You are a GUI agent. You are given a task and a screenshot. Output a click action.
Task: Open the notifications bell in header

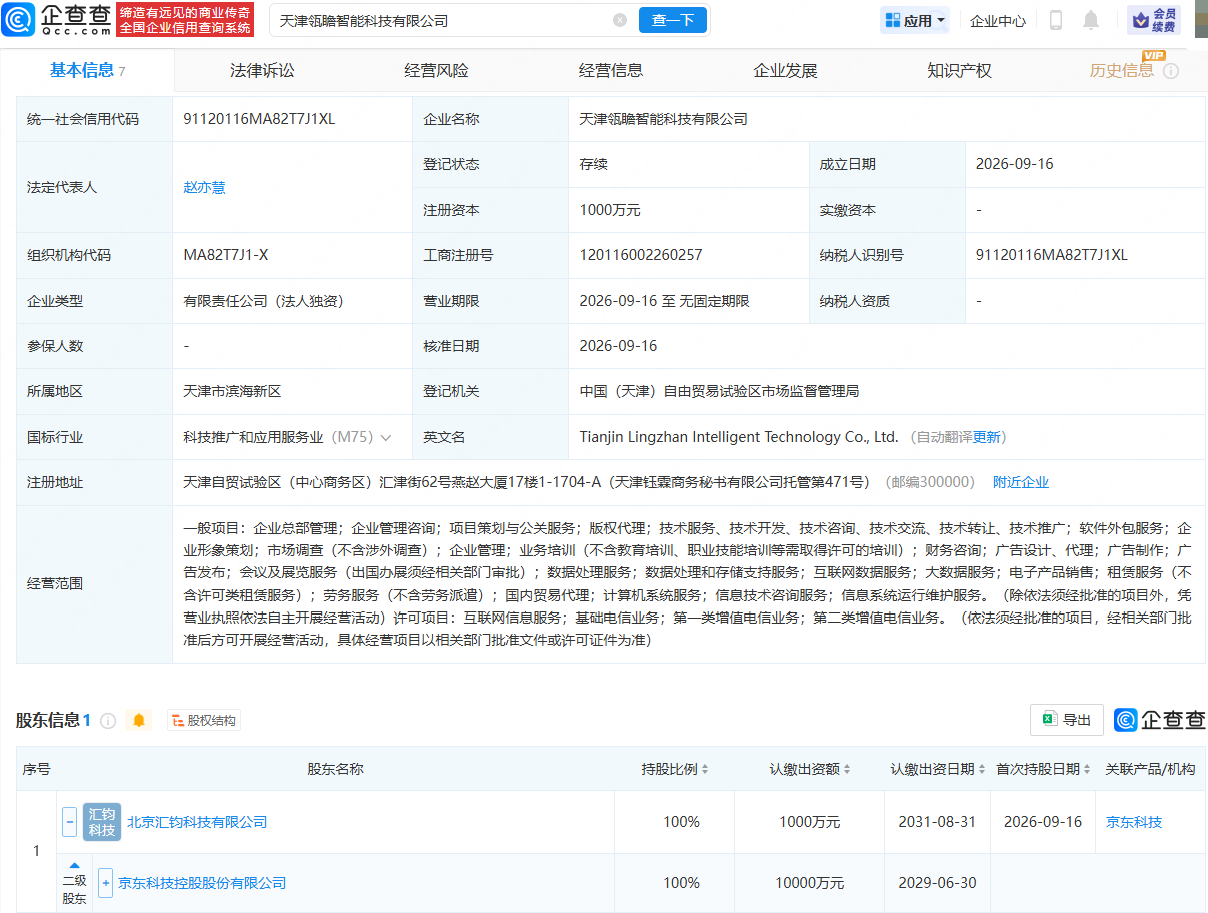[x=1091, y=20]
